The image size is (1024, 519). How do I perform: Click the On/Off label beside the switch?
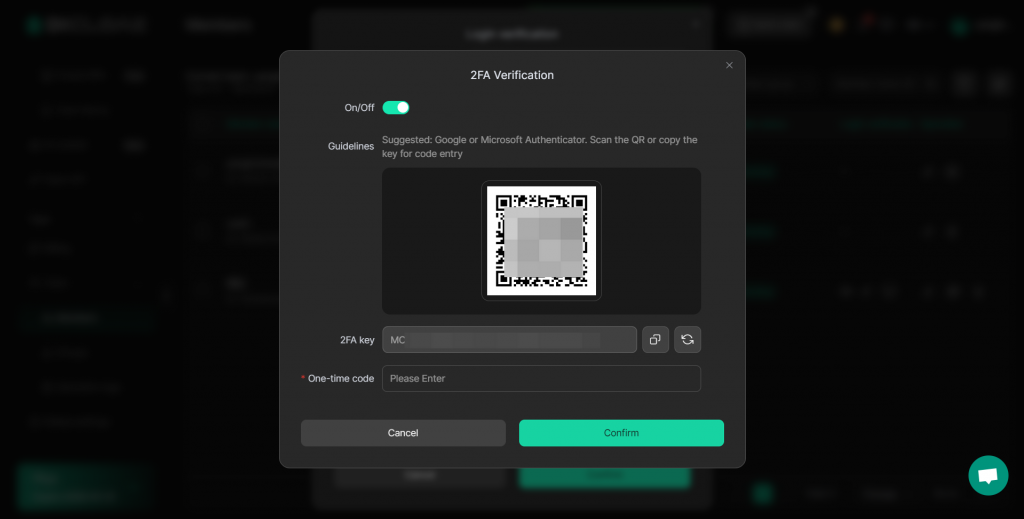(359, 107)
